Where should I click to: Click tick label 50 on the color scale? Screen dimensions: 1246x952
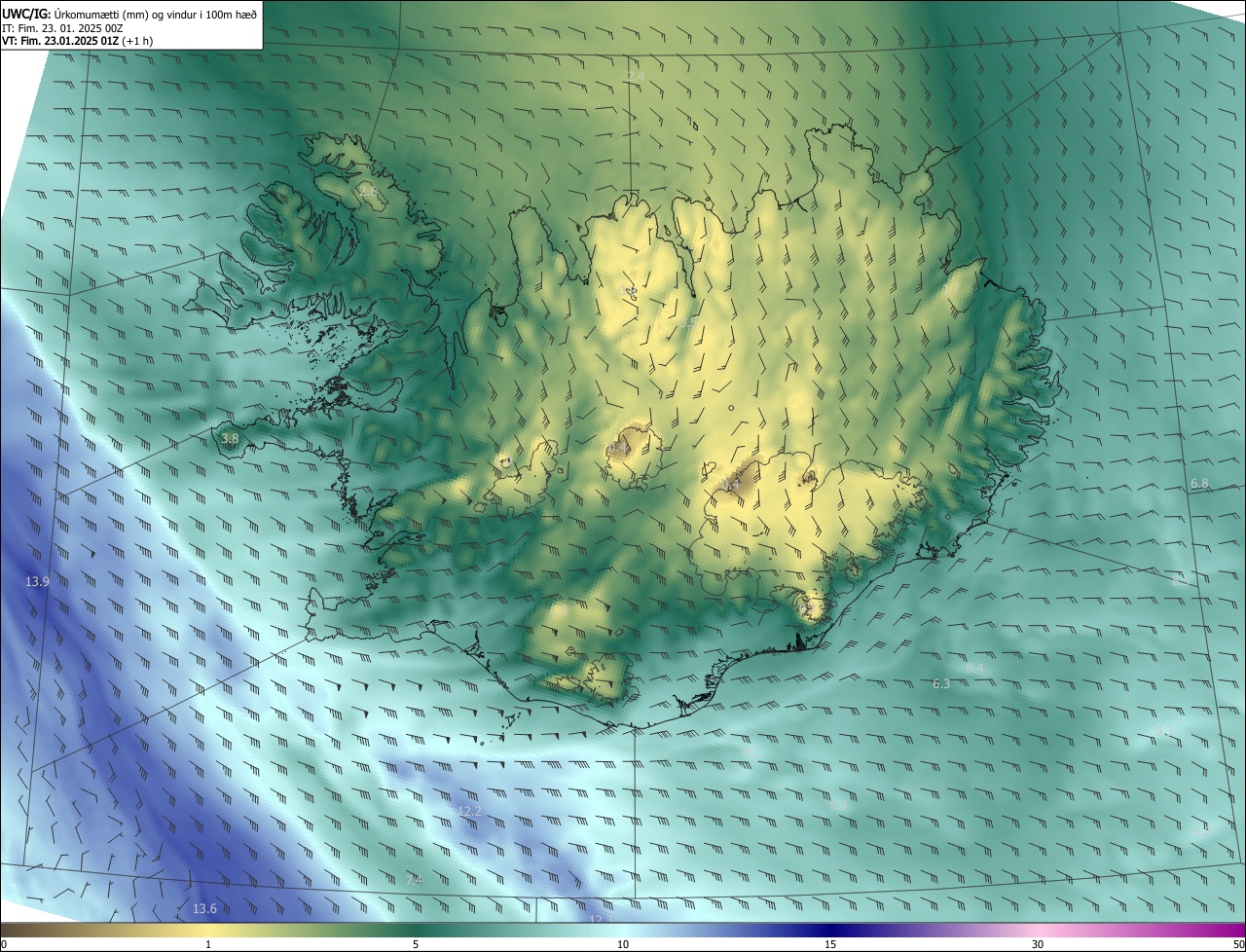click(1238, 944)
